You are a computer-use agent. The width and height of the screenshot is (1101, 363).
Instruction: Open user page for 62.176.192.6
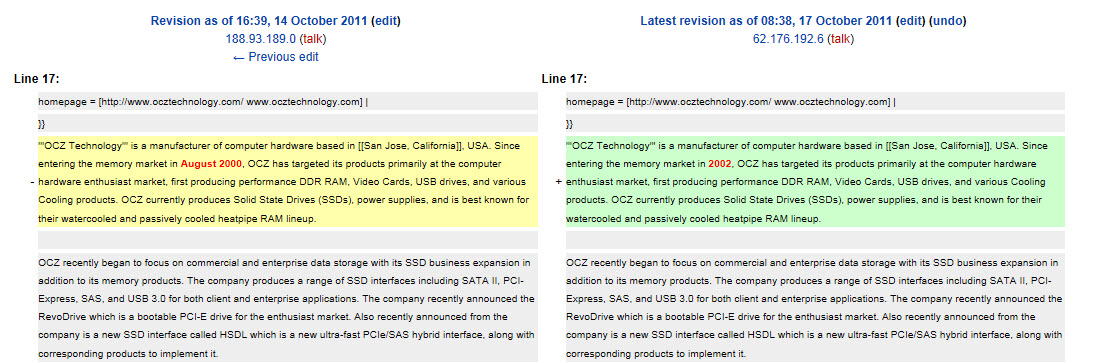click(x=788, y=39)
